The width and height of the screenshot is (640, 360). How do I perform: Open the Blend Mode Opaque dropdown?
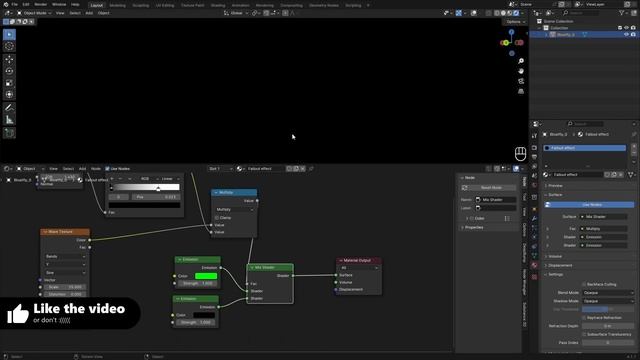pos(608,293)
